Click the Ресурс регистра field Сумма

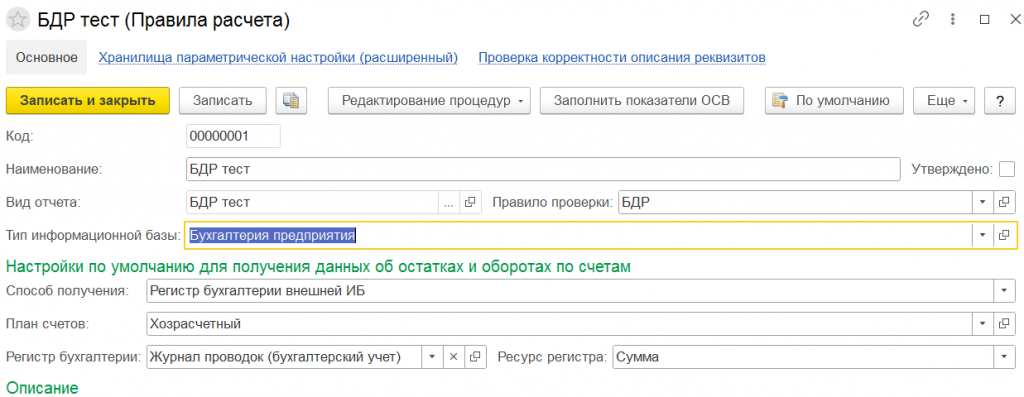803,357
